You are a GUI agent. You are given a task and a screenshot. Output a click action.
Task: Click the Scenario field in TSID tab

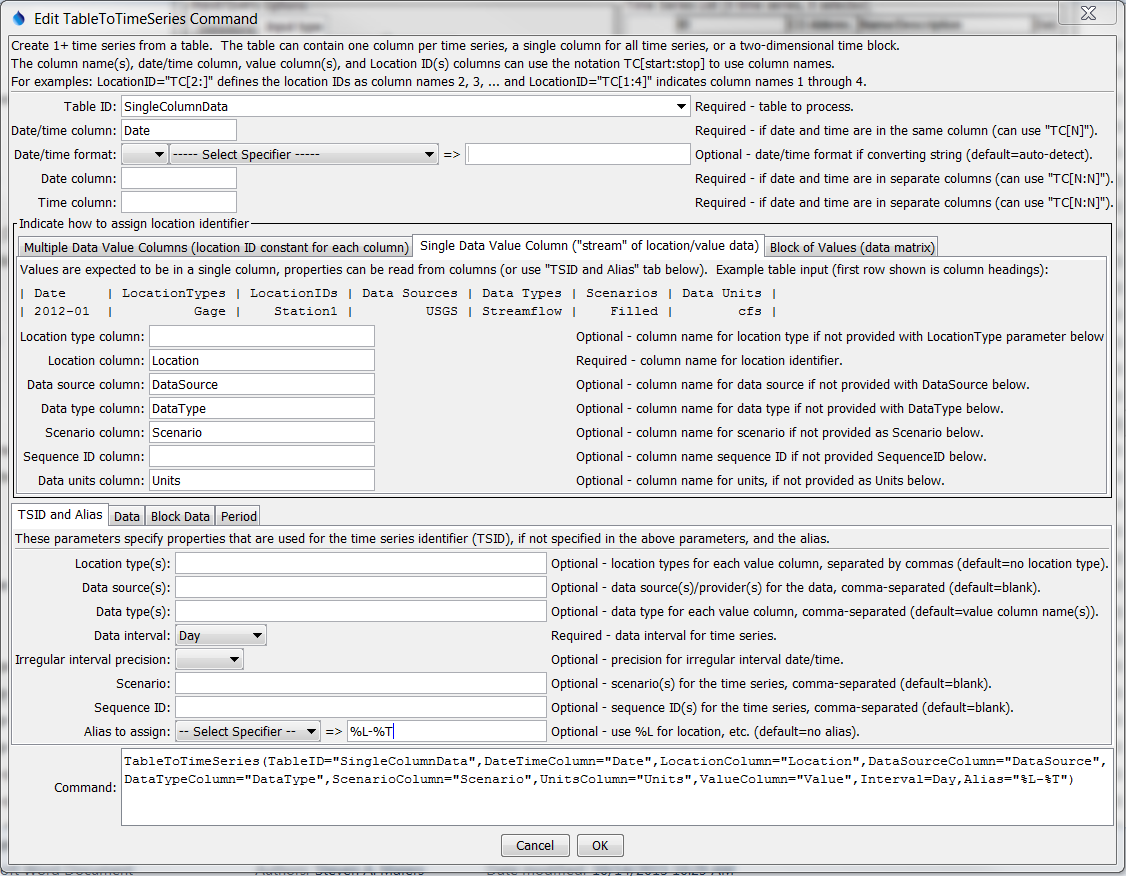pyautogui.click(x=360, y=684)
